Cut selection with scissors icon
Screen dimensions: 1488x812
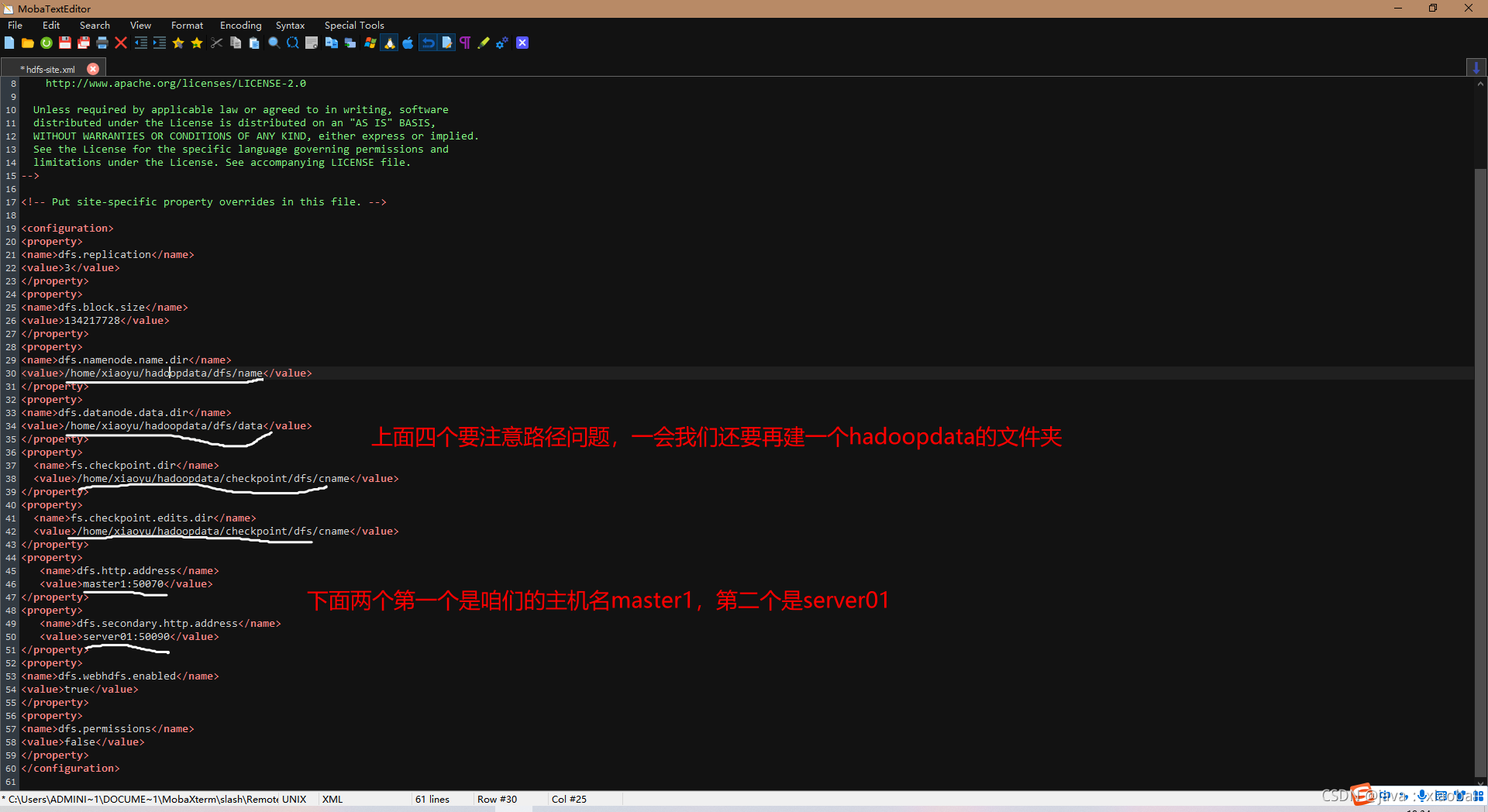pyautogui.click(x=217, y=43)
